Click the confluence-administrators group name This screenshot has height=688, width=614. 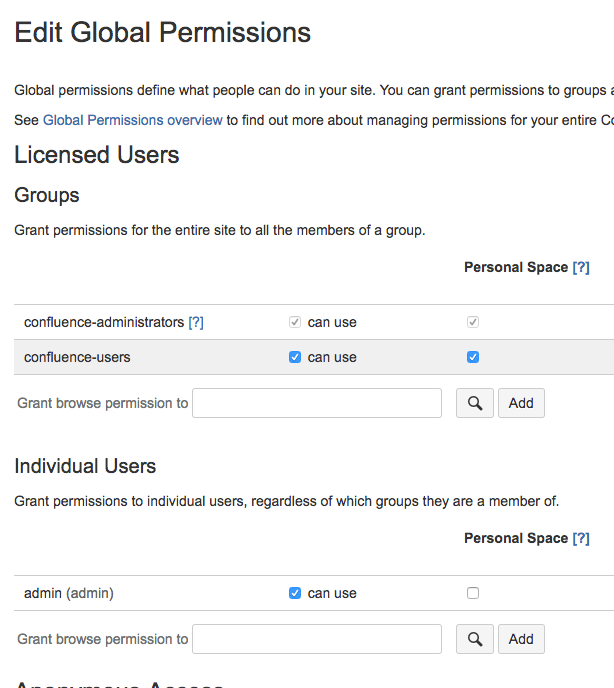coord(104,322)
